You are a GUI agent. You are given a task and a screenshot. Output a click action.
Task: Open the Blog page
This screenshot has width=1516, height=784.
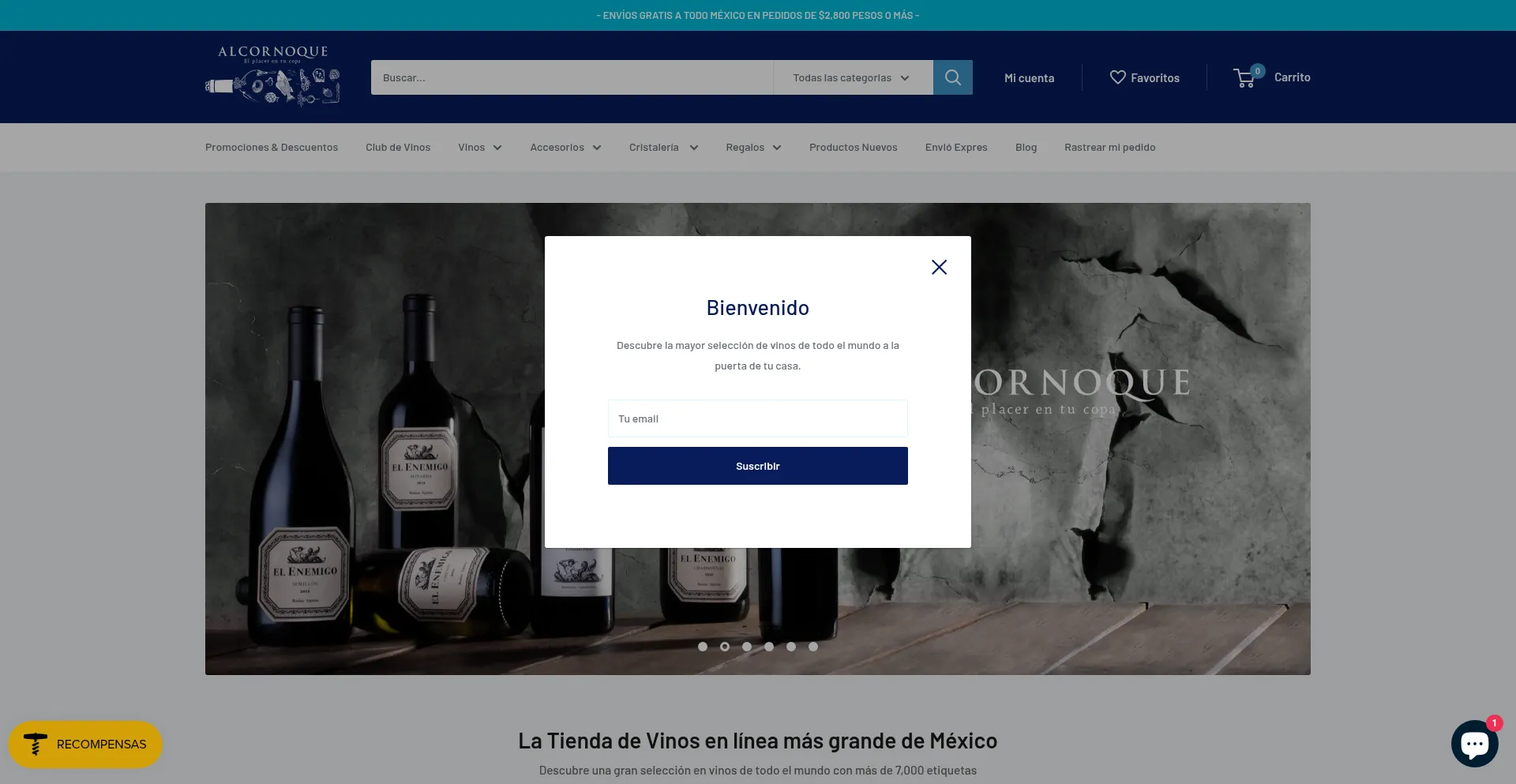click(x=1026, y=148)
